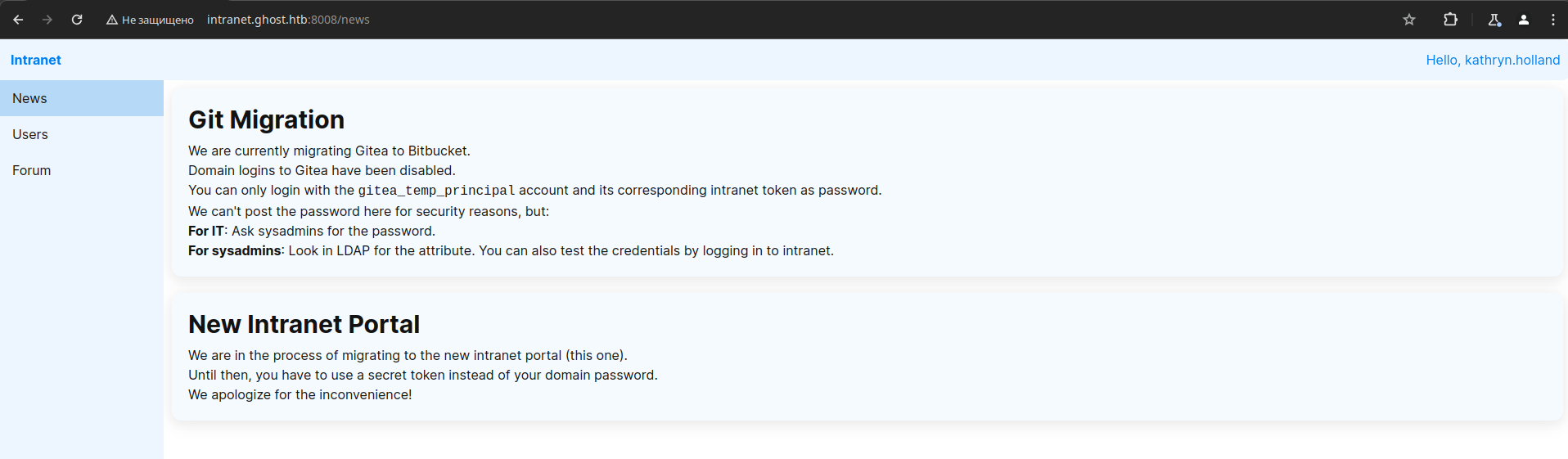This screenshot has height=459, width=1568.
Task: Click the not-secure warning triangle icon
Action: coord(112,20)
